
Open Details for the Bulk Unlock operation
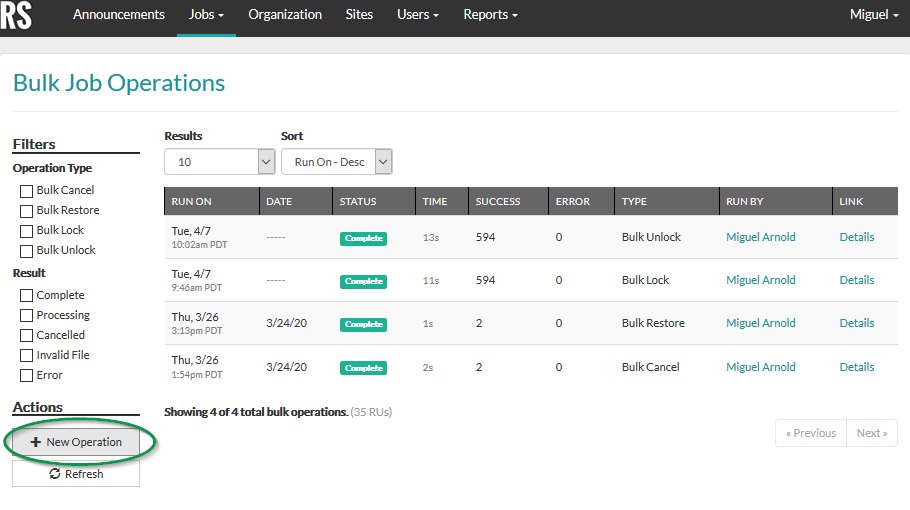(857, 237)
